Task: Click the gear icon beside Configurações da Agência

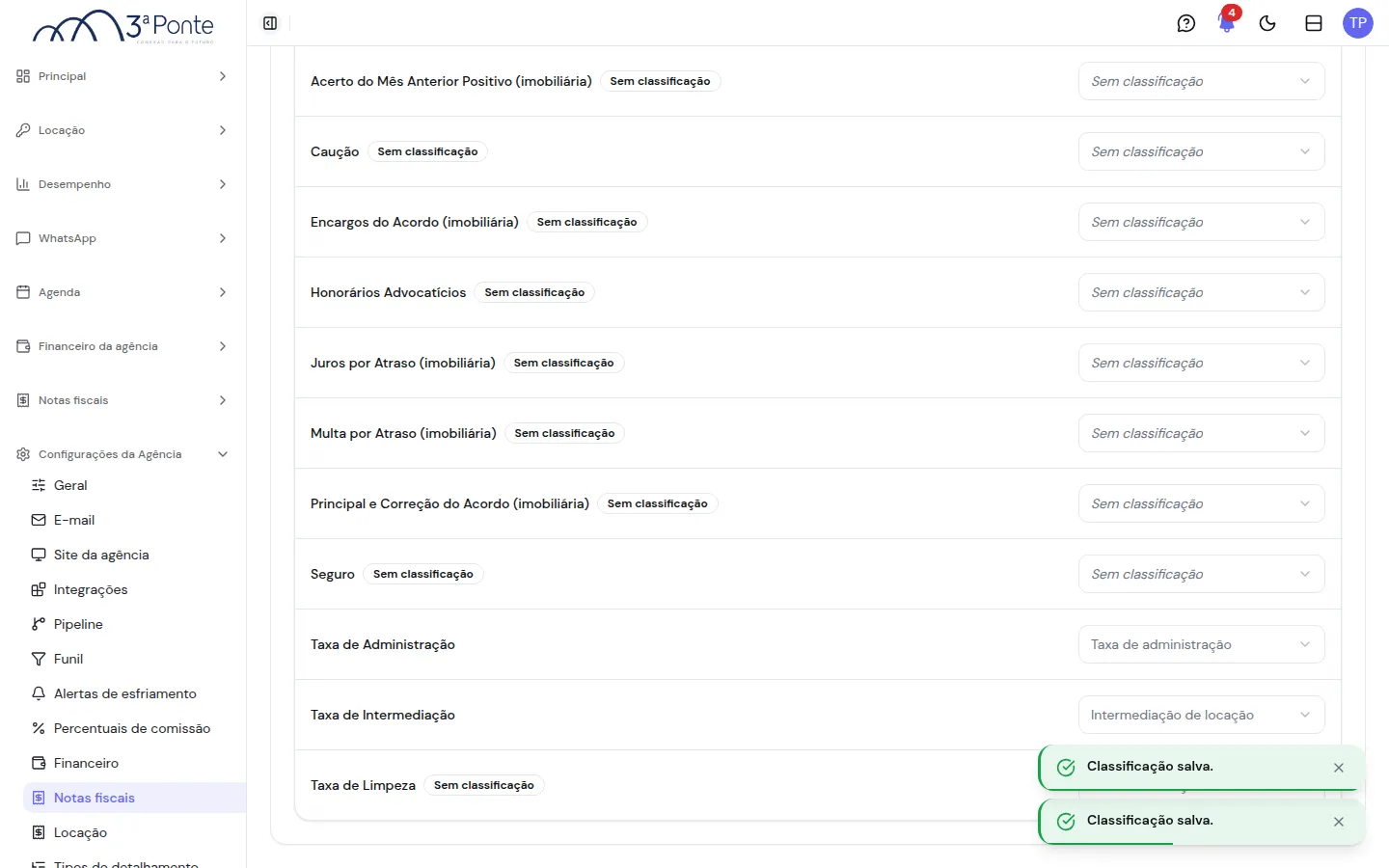Action: point(23,454)
